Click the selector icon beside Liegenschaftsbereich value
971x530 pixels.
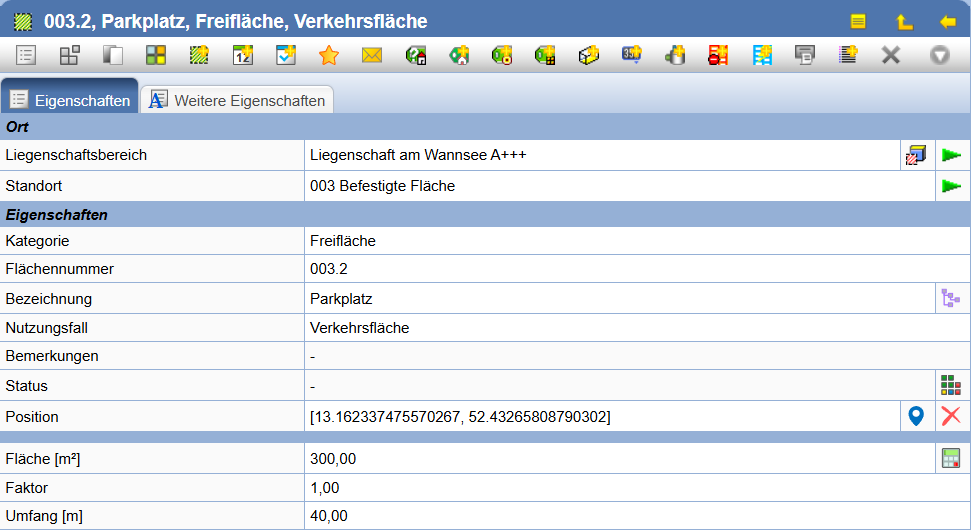pos(915,155)
